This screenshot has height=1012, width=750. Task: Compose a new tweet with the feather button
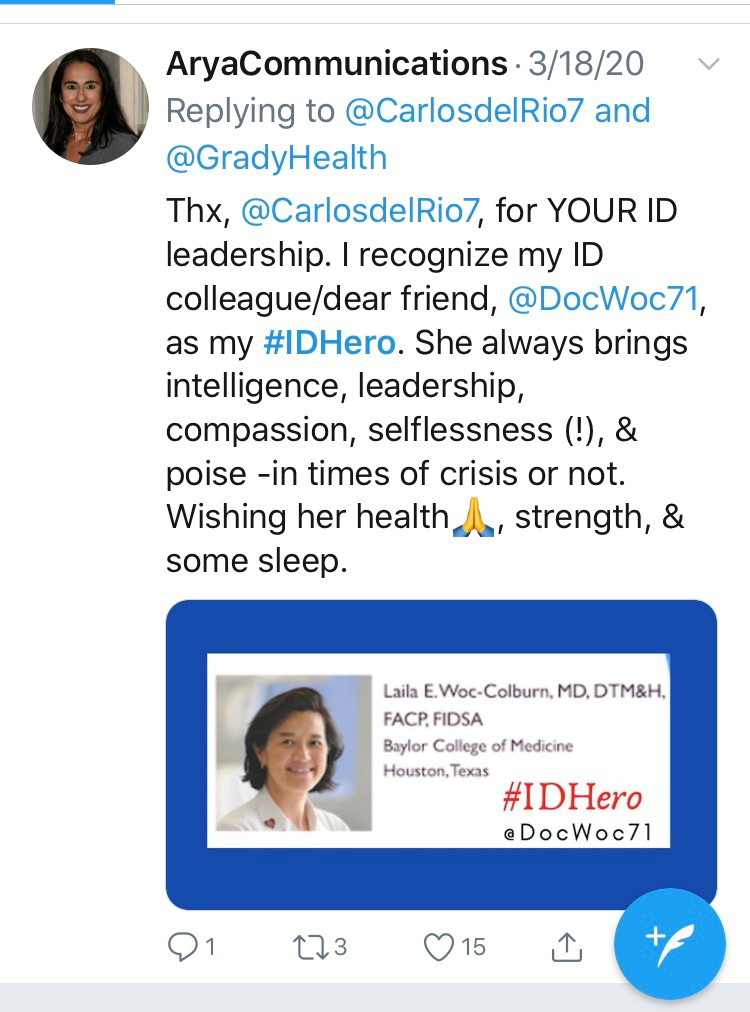click(x=669, y=944)
